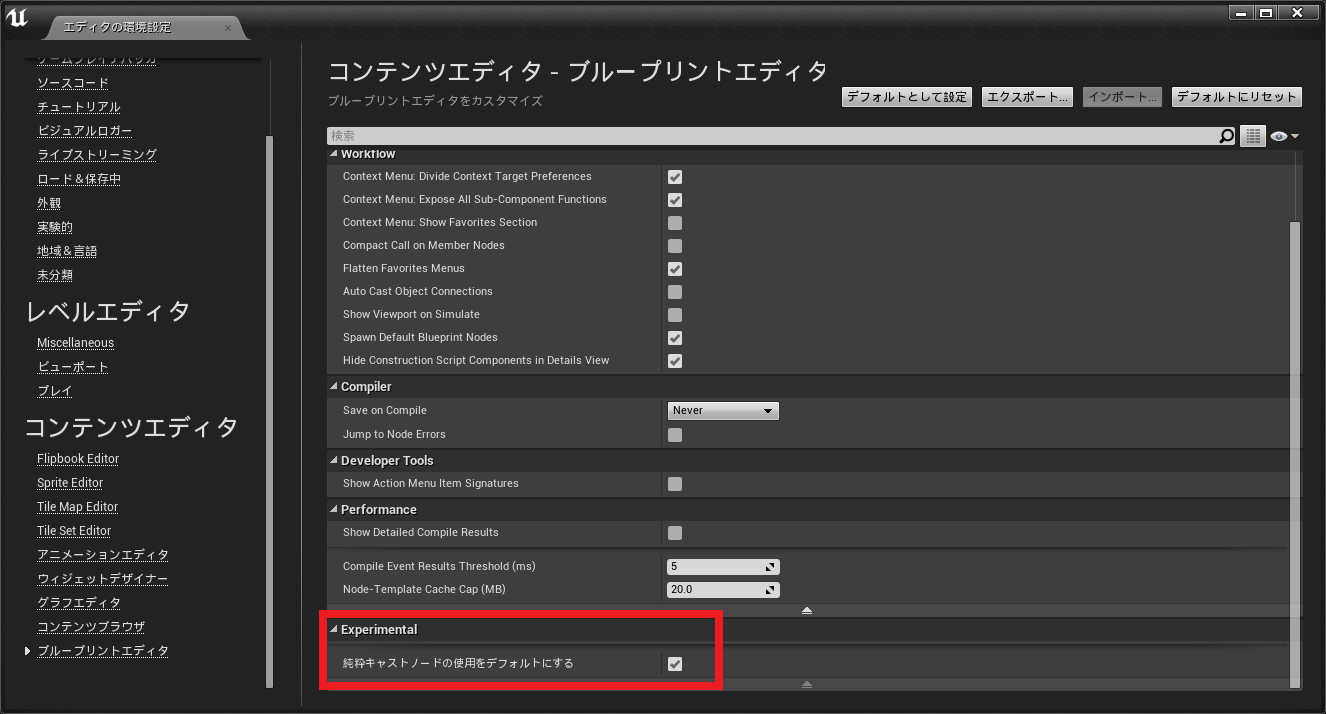Enable Jump to Node Errors checkbox
The height and width of the screenshot is (714, 1326).
pos(675,434)
